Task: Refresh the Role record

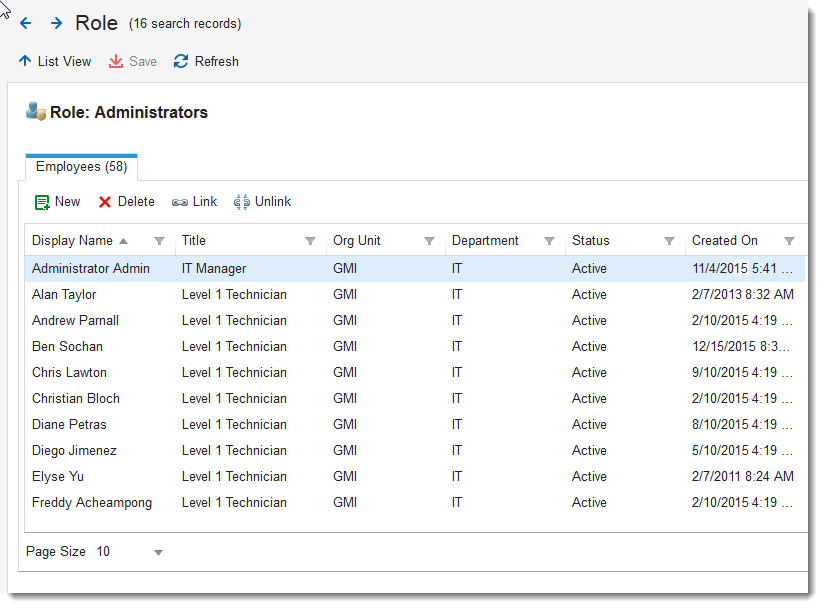Action: pos(206,61)
